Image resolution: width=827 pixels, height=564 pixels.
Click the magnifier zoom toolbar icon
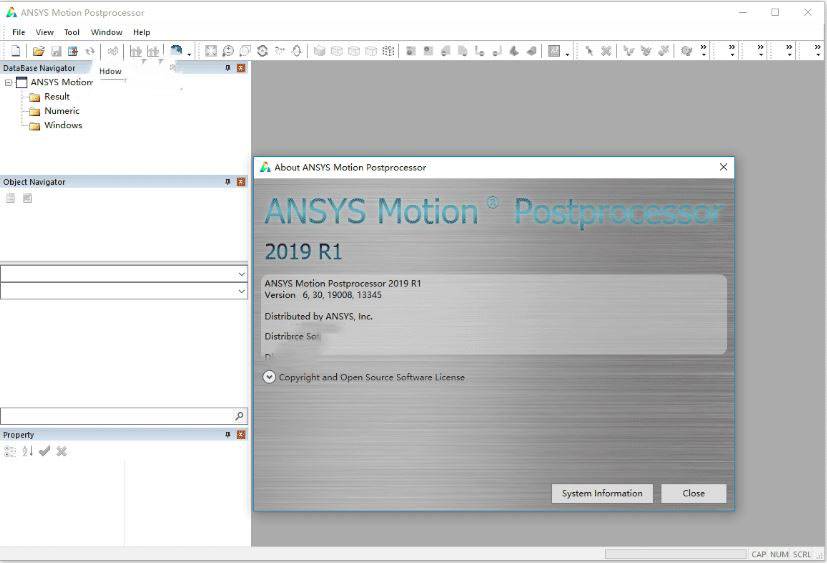pyautogui.click(x=228, y=51)
